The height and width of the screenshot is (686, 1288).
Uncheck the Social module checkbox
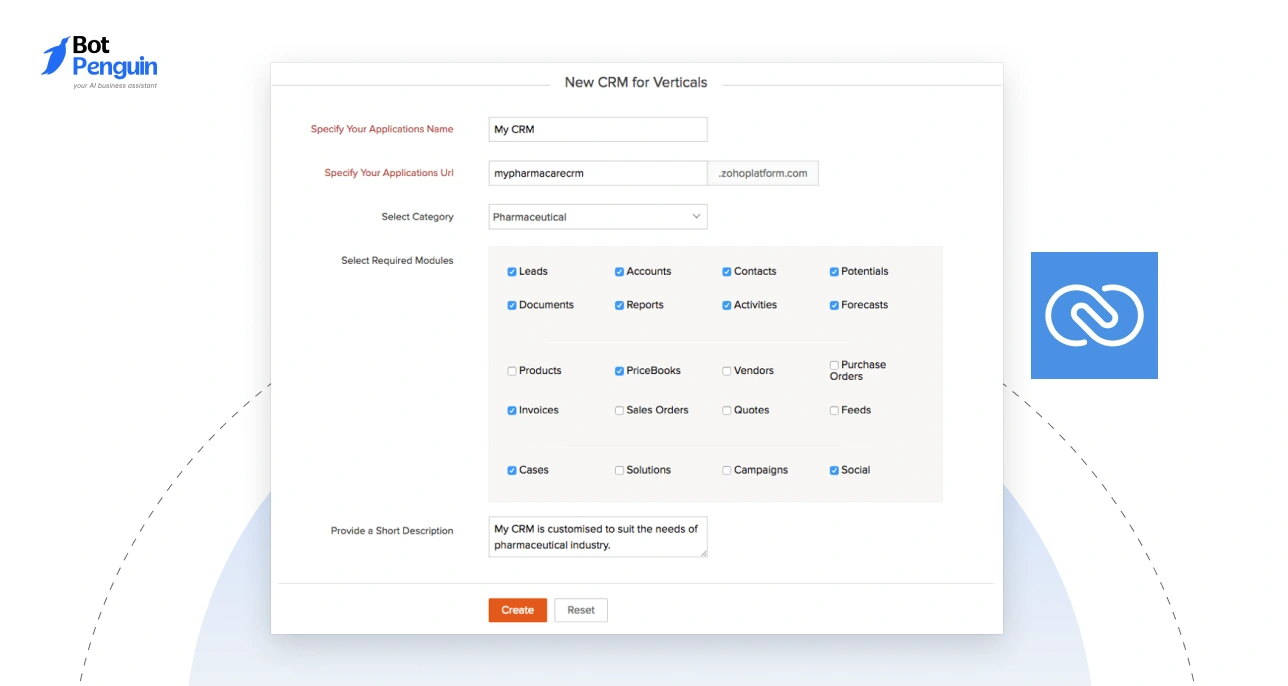tap(834, 470)
